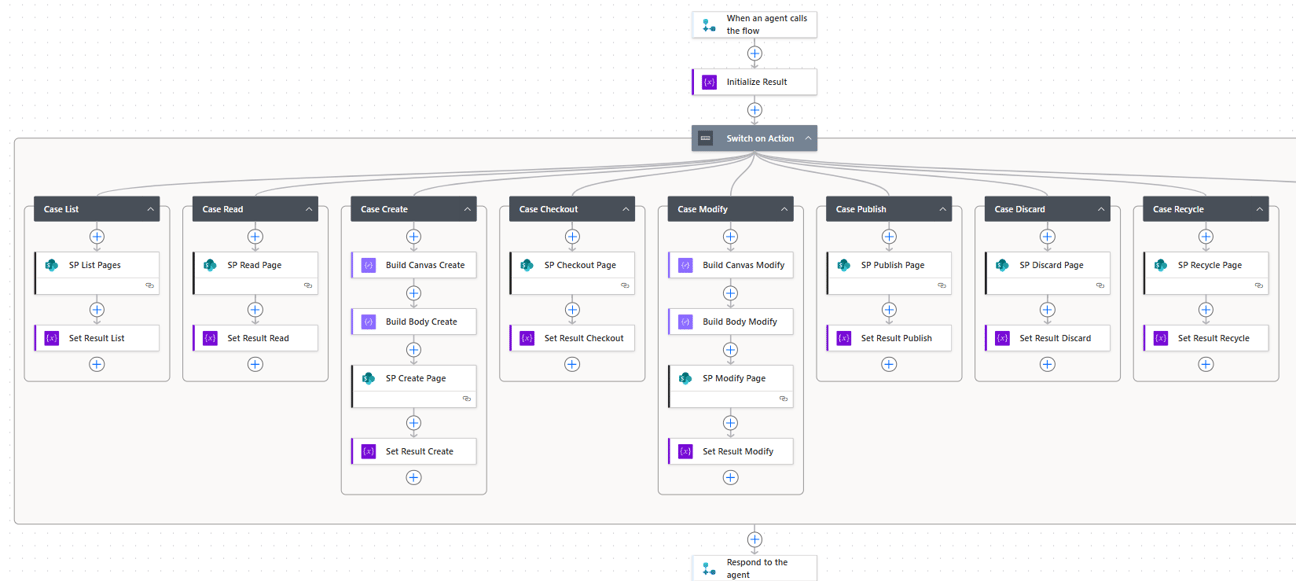Click the Switch on Action switch icon
1296x581 pixels.
pyautogui.click(x=706, y=137)
